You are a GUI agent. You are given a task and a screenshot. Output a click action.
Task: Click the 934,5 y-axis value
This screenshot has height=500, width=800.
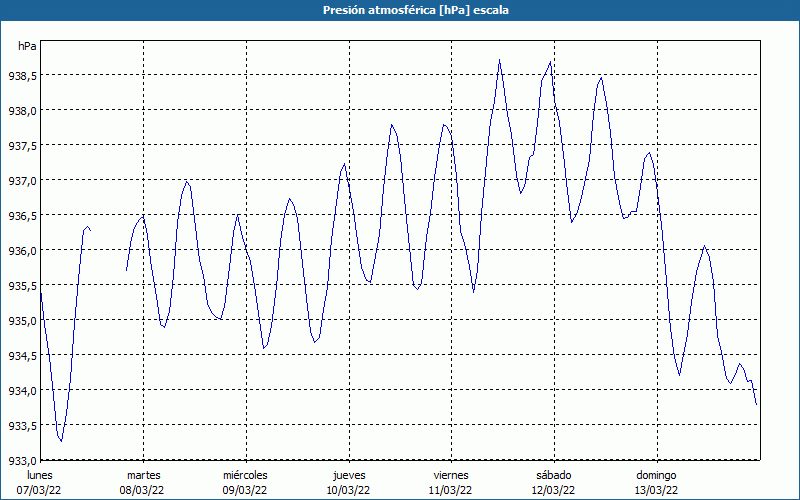point(22,355)
